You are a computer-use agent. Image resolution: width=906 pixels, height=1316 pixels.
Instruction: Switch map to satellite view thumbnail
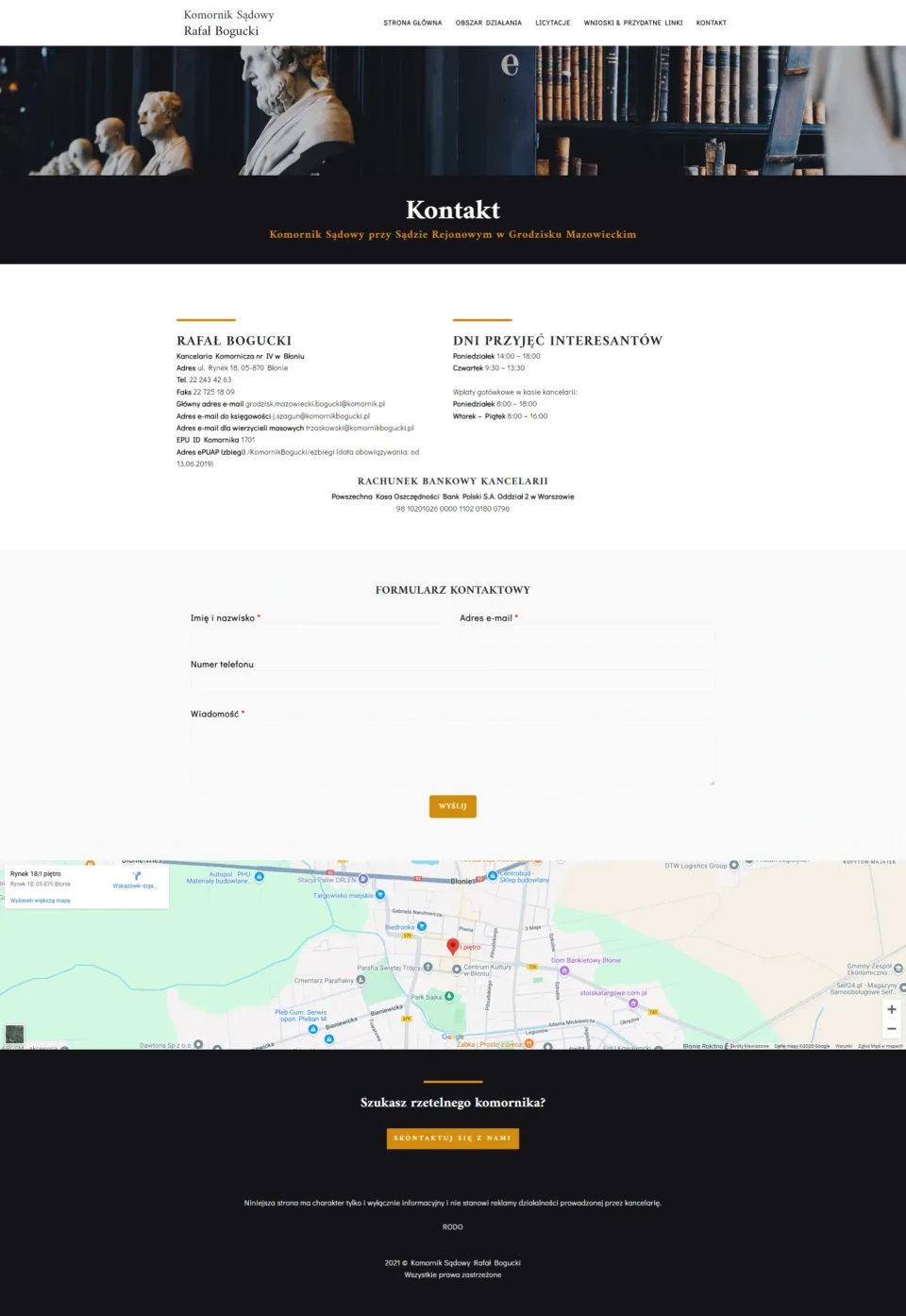click(x=15, y=1034)
